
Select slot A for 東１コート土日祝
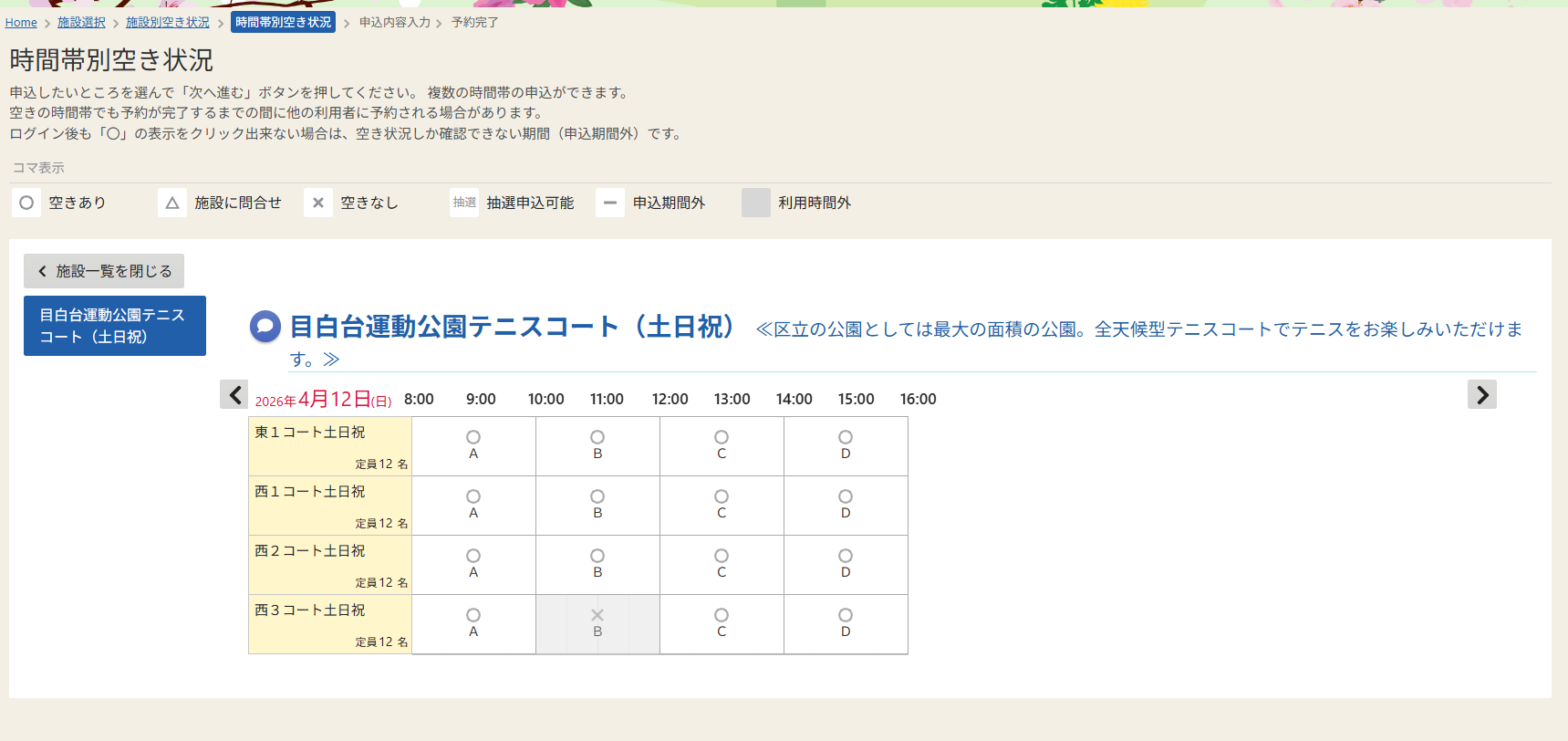pyautogui.click(x=473, y=445)
